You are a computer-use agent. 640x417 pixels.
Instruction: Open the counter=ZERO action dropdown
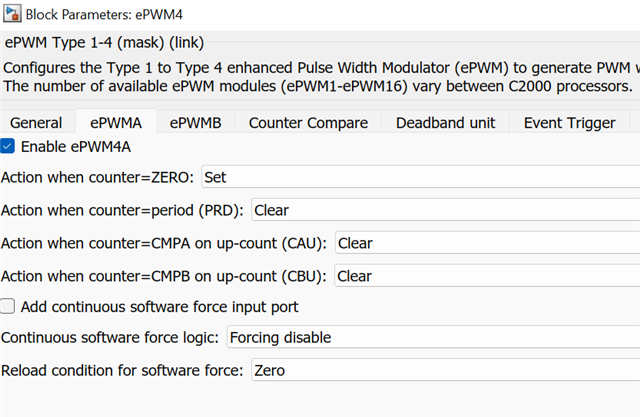[421, 177]
